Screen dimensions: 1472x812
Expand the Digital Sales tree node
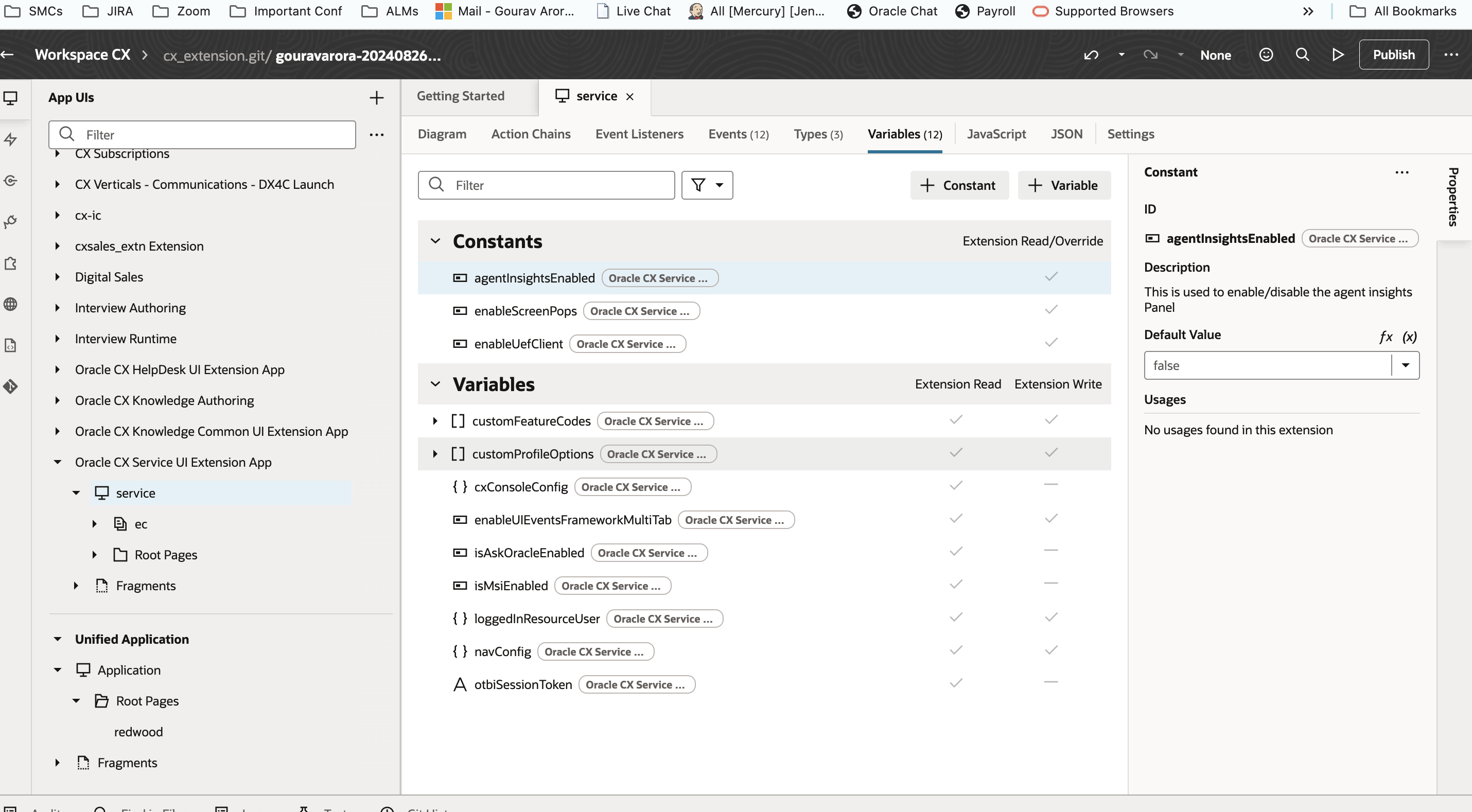coord(58,277)
